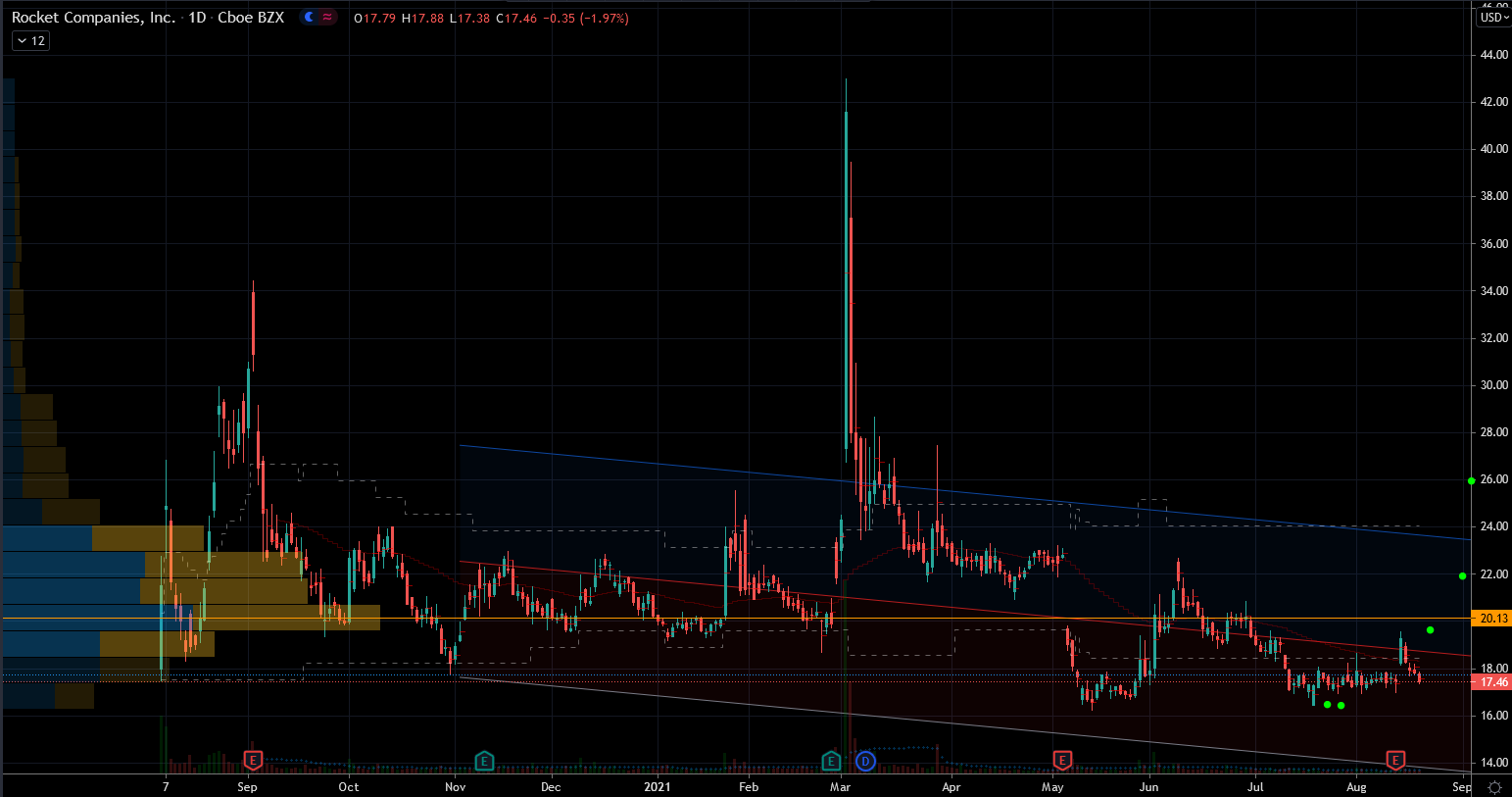This screenshot has width=1512, height=797.
Task: Click the 24.00 price axis label
Action: [x=1494, y=526]
